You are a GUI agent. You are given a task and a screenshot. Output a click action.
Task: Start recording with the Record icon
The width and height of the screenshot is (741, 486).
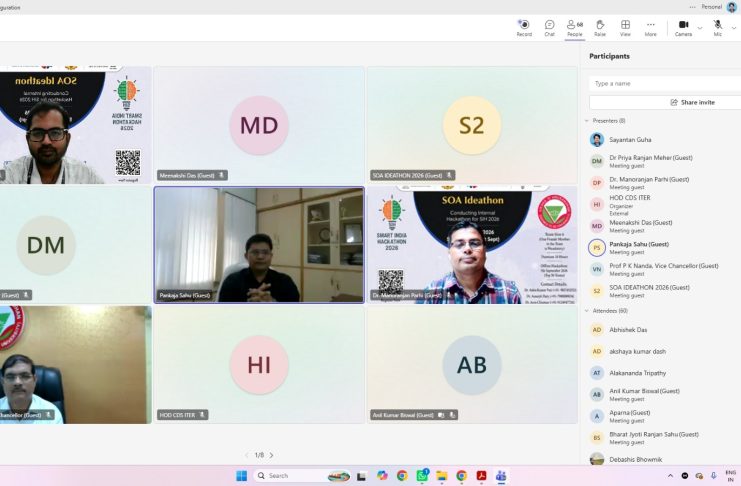coord(524,28)
